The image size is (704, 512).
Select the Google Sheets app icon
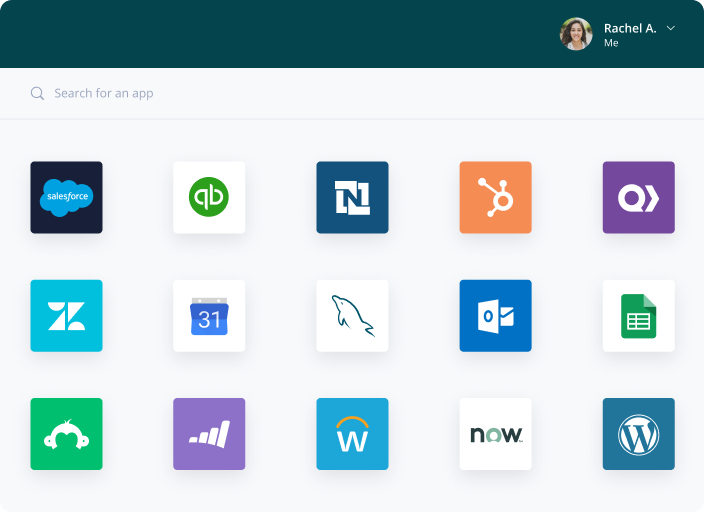[638, 315]
